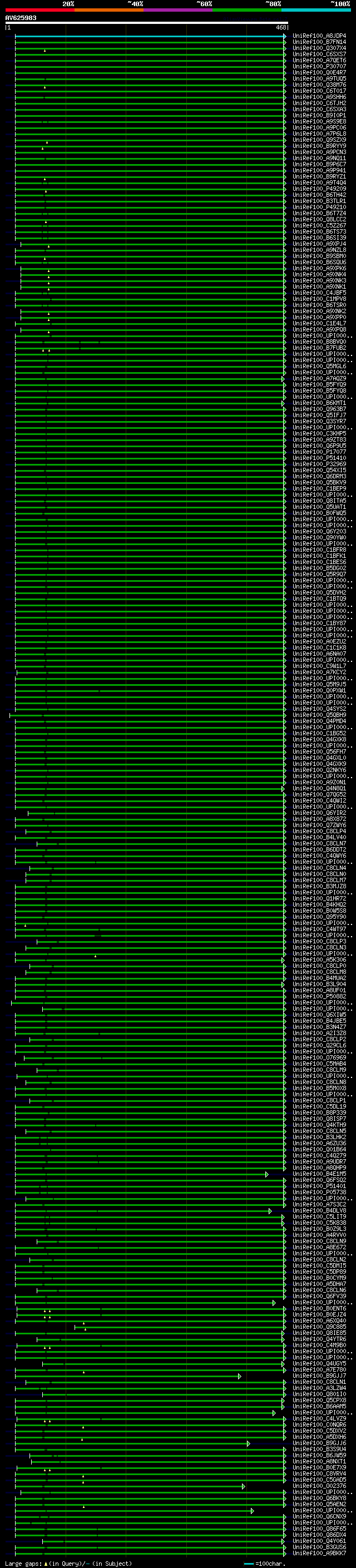Select UniRef100_A7P6L8 hit label

click(x=319, y=134)
